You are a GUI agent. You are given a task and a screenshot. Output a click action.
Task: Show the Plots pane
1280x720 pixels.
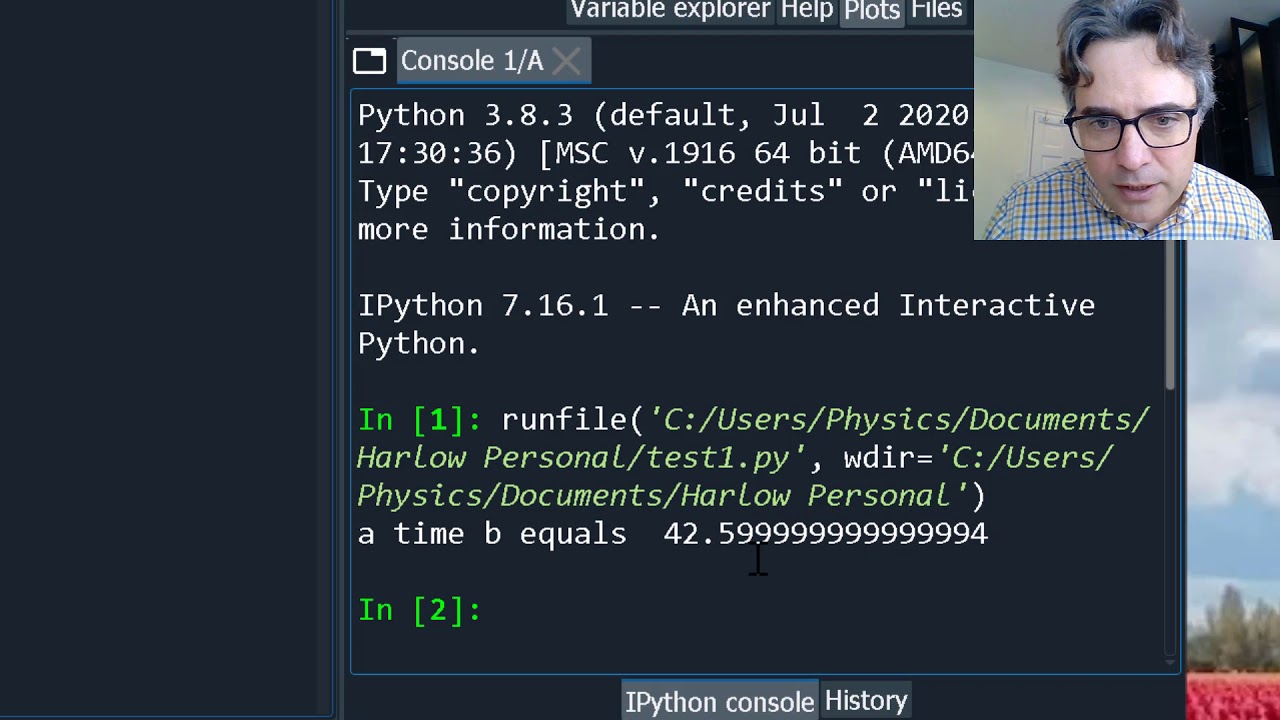coord(872,11)
